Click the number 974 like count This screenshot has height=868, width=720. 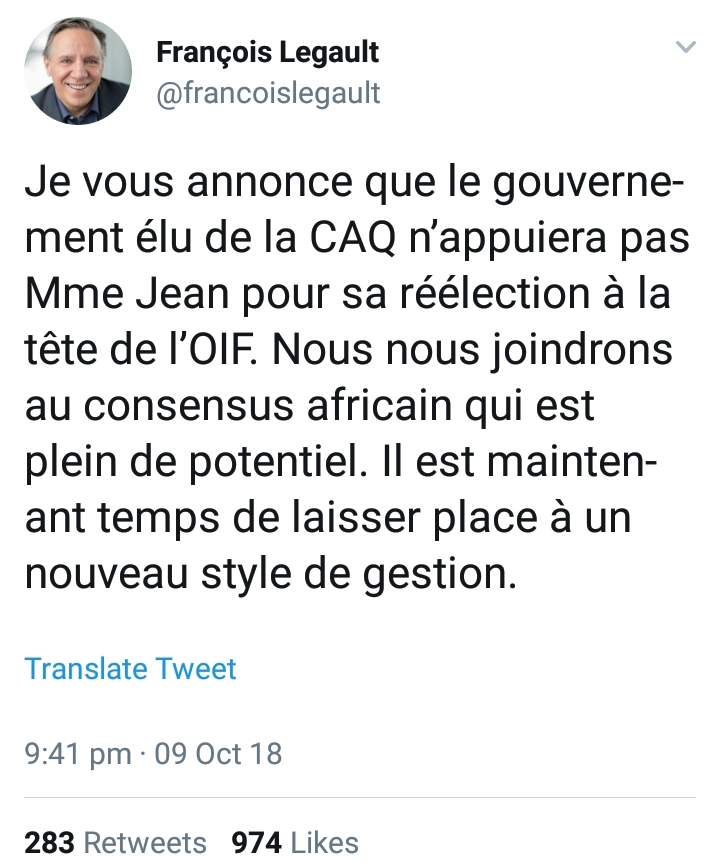point(256,843)
